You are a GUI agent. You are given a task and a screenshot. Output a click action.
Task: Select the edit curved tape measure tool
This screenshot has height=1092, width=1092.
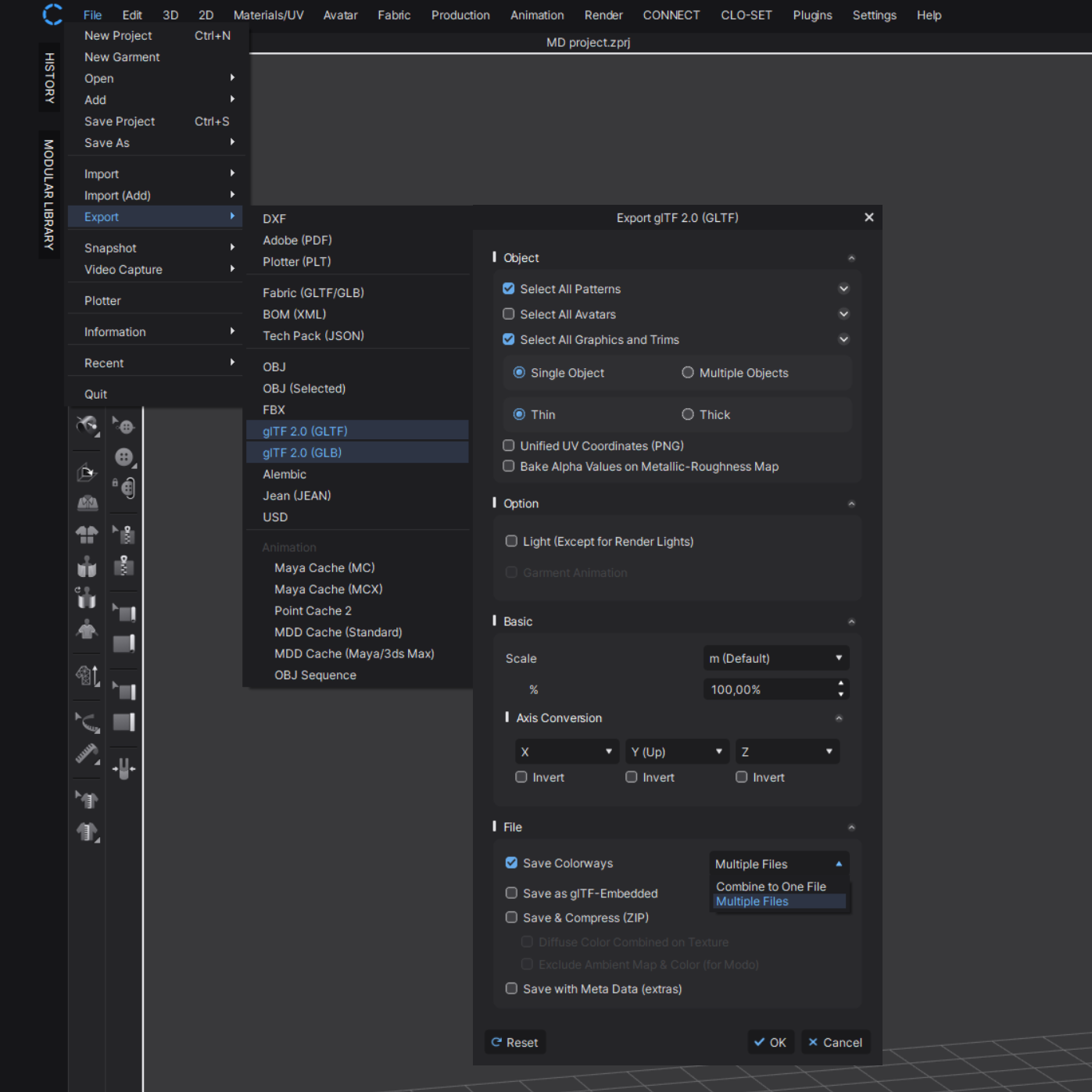[87, 722]
